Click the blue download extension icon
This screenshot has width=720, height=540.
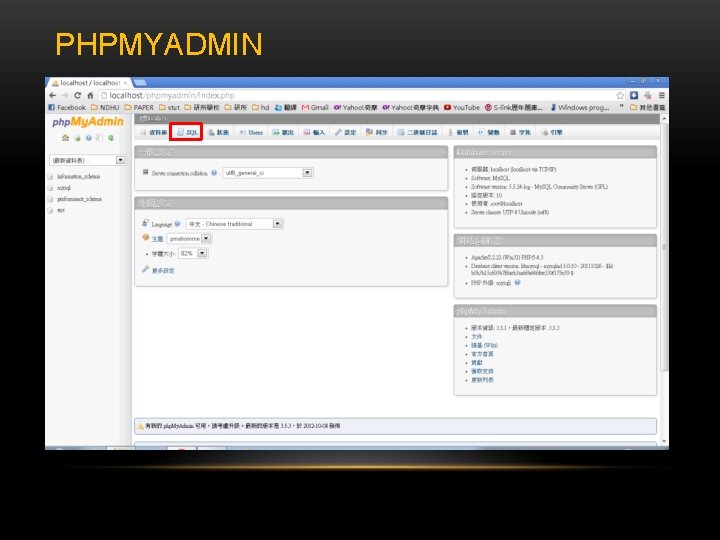point(634,95)
